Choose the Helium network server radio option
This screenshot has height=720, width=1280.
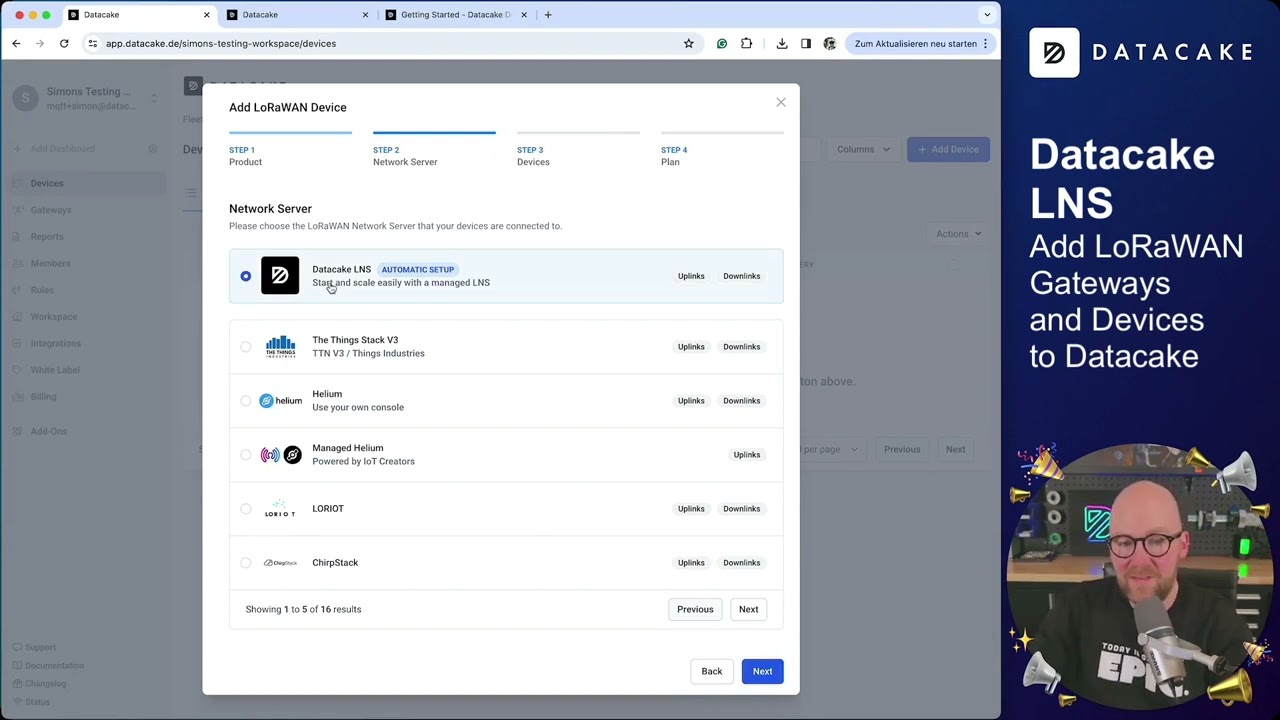point(246,401)
